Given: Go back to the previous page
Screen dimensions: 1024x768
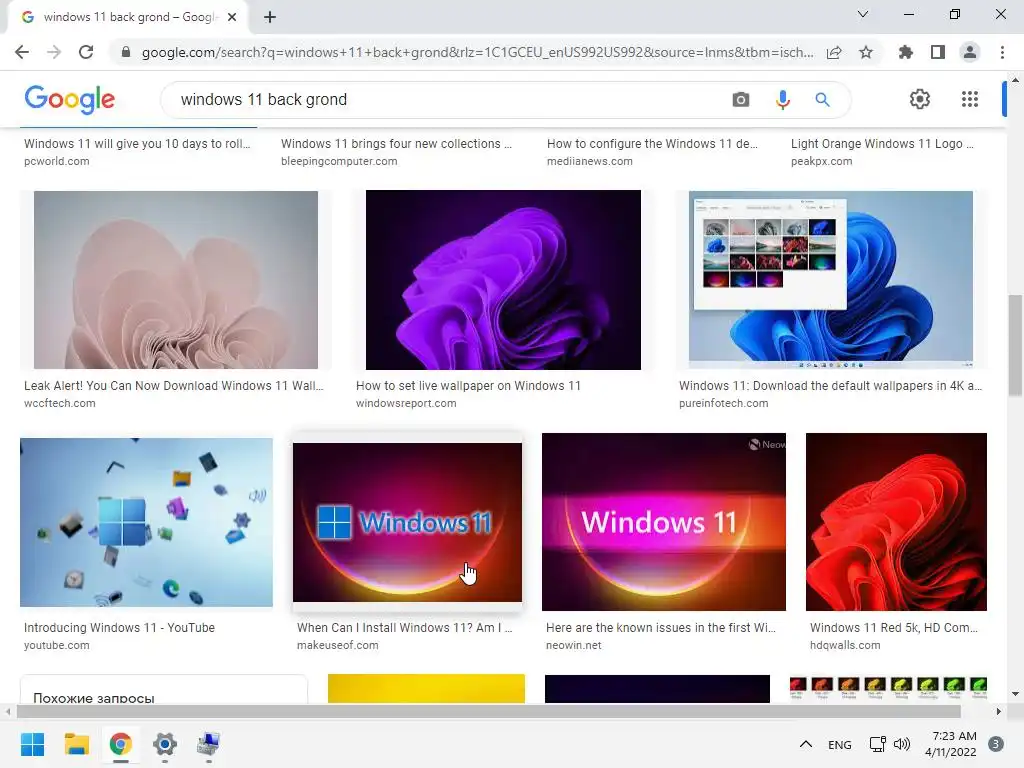Looking at the screenshot, I should tap(22, 52).
